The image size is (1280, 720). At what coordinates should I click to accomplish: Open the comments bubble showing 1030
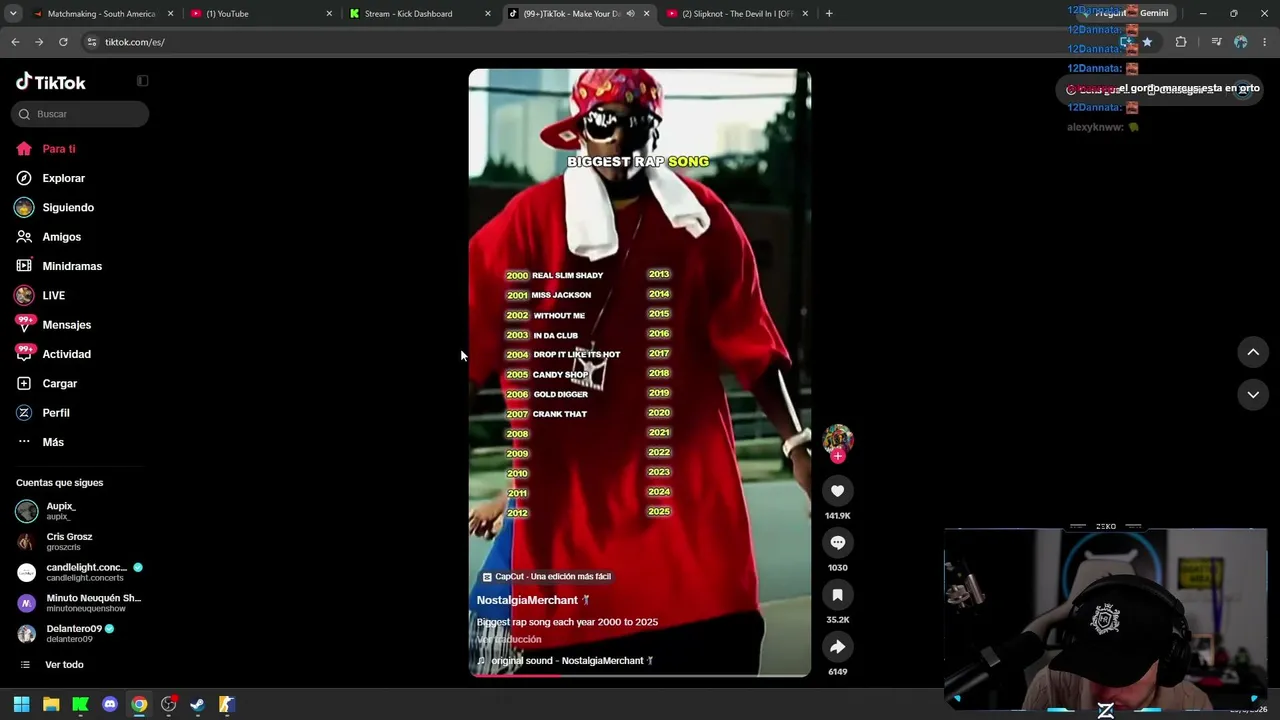click(x=838, y=543)
